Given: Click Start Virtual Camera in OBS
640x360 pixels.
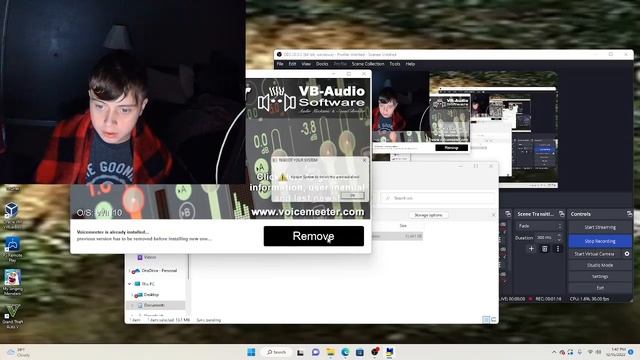Looking at the screenshot, I should 594,254.
